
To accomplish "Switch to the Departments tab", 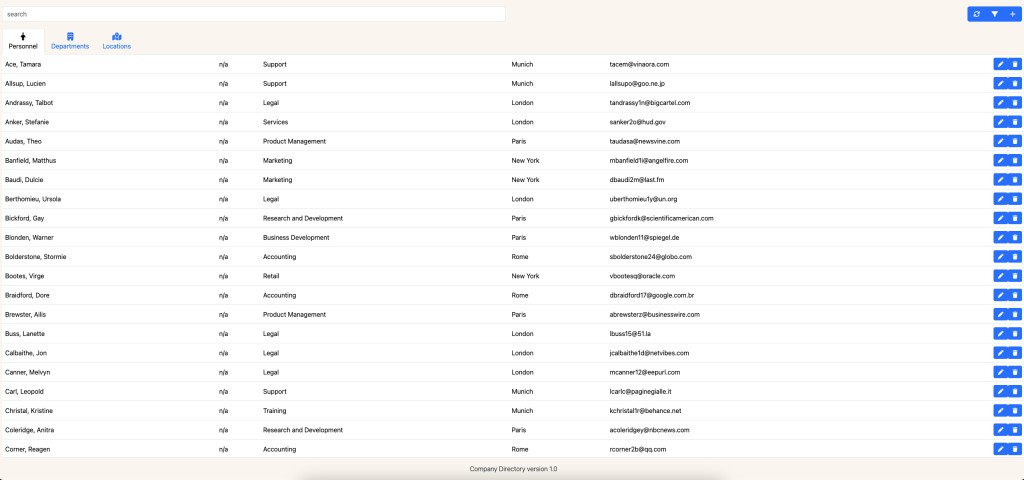I will pyautogui.click(x=70, y=41).
